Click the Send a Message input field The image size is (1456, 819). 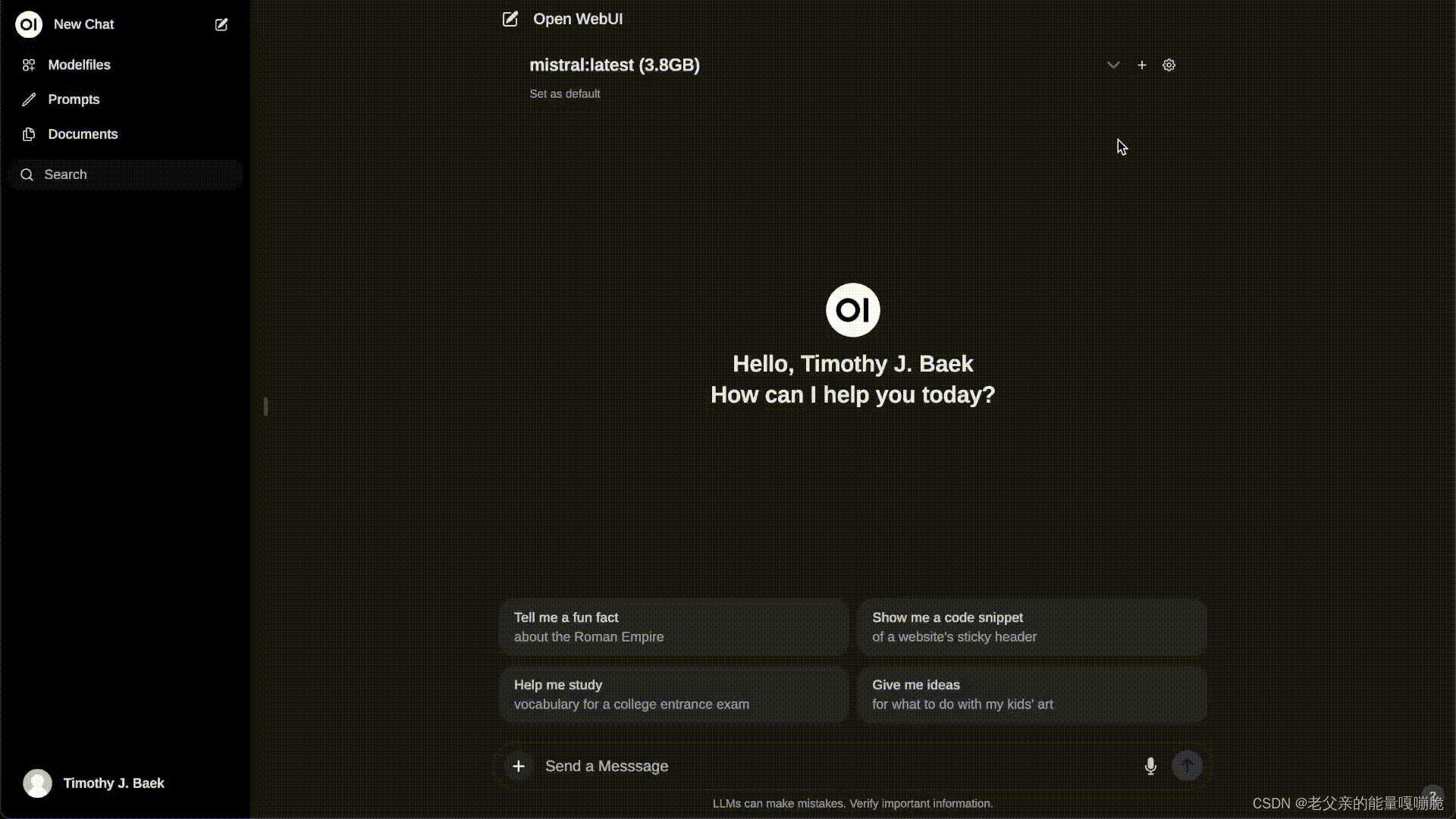(x=834, y=766)
